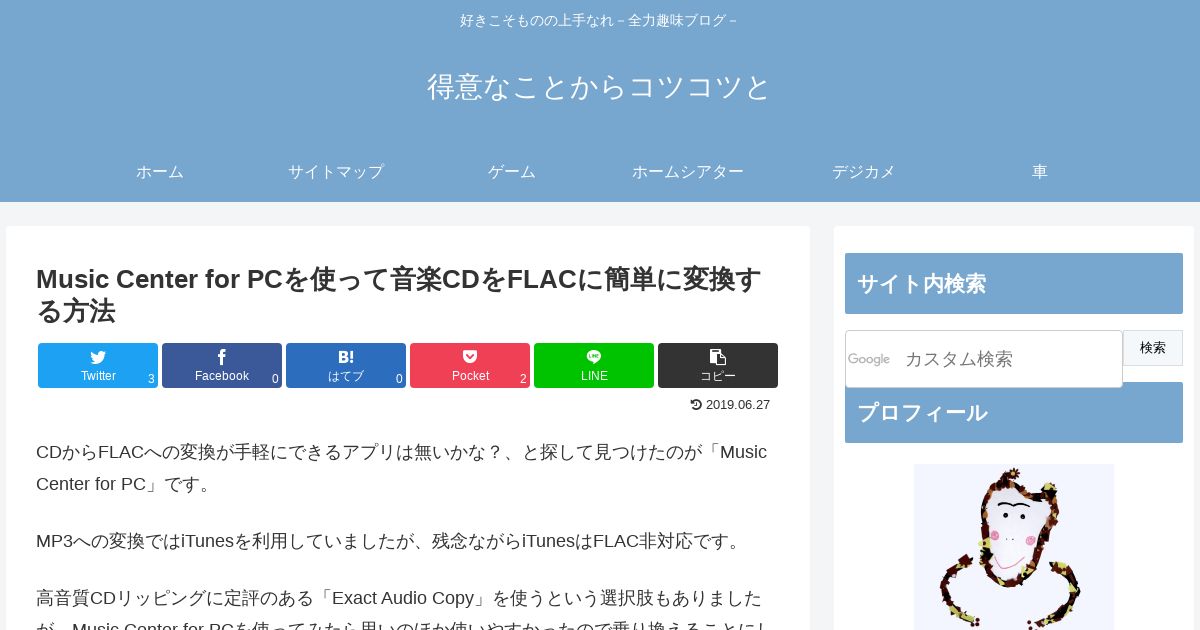
Task: Open the ホーム menu item
Action: [x=160, y=172]
